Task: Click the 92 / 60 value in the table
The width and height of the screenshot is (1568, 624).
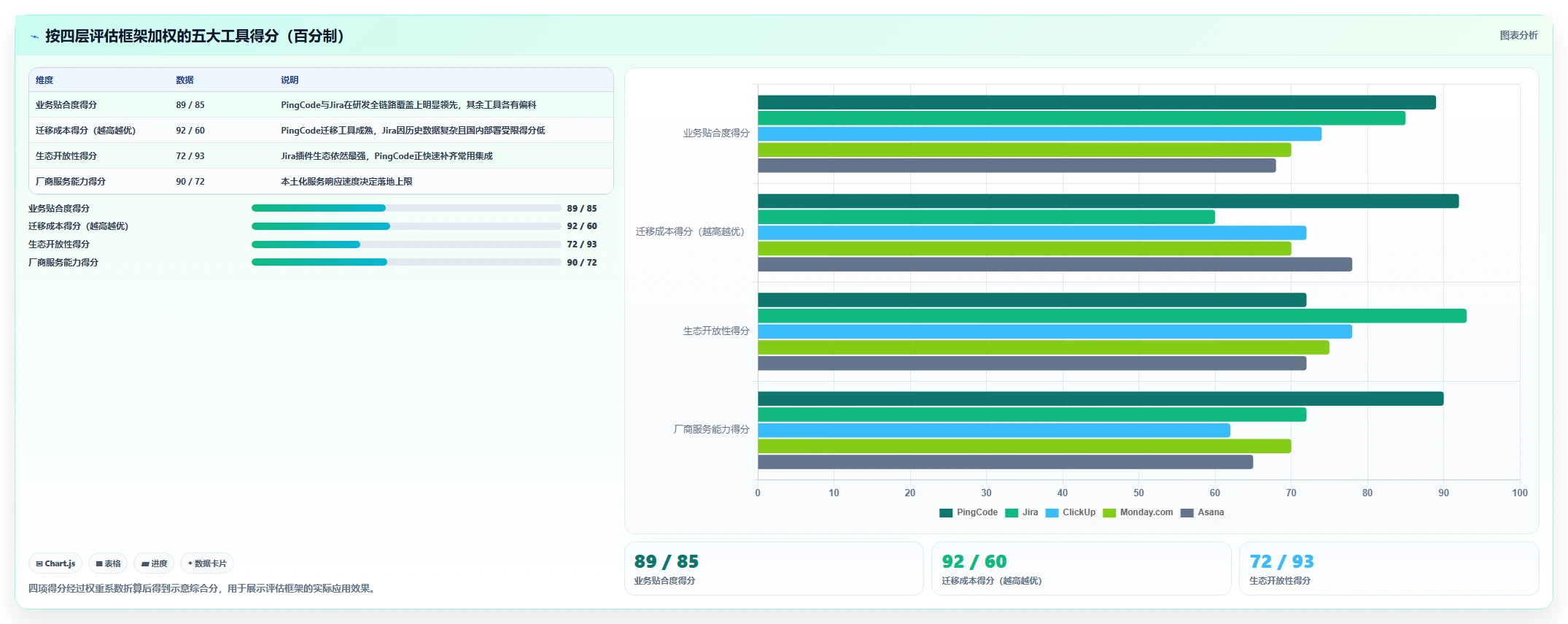Action: point(190,131)
